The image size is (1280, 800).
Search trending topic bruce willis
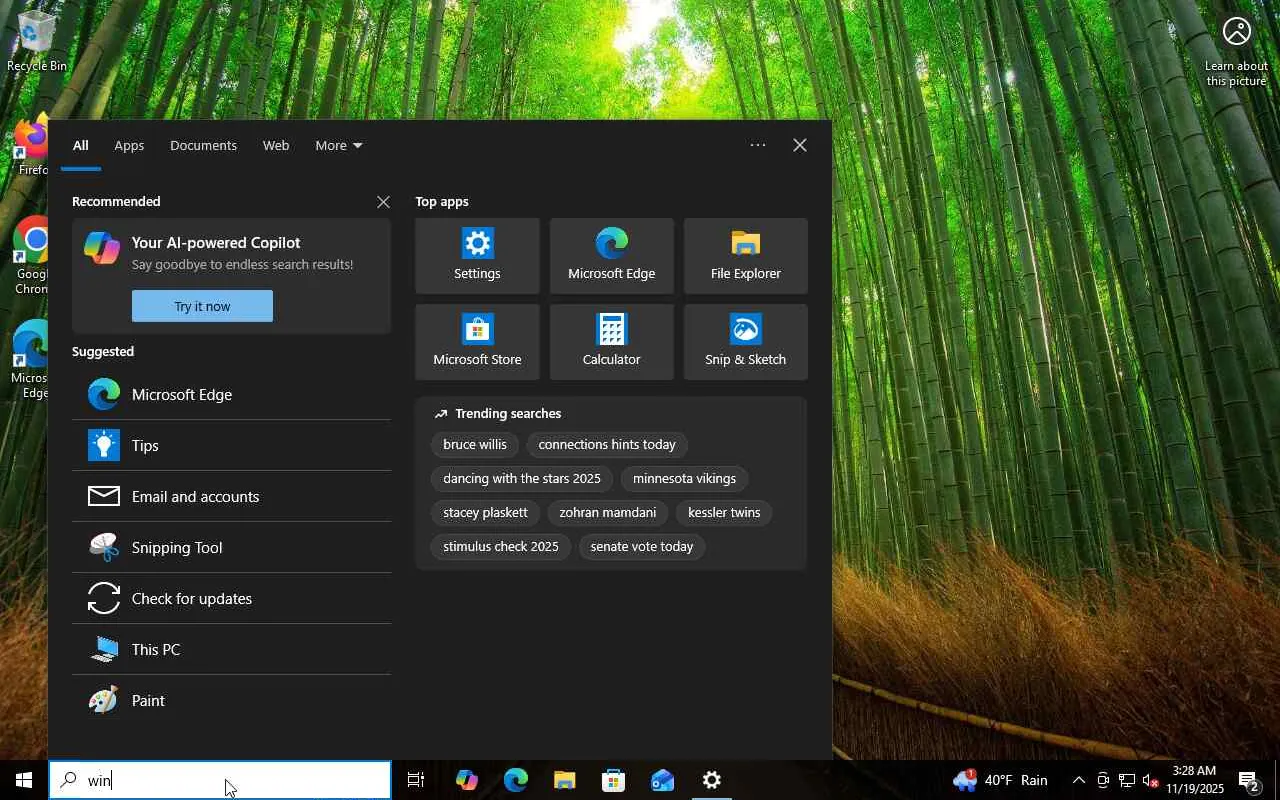tap(475, 444)
